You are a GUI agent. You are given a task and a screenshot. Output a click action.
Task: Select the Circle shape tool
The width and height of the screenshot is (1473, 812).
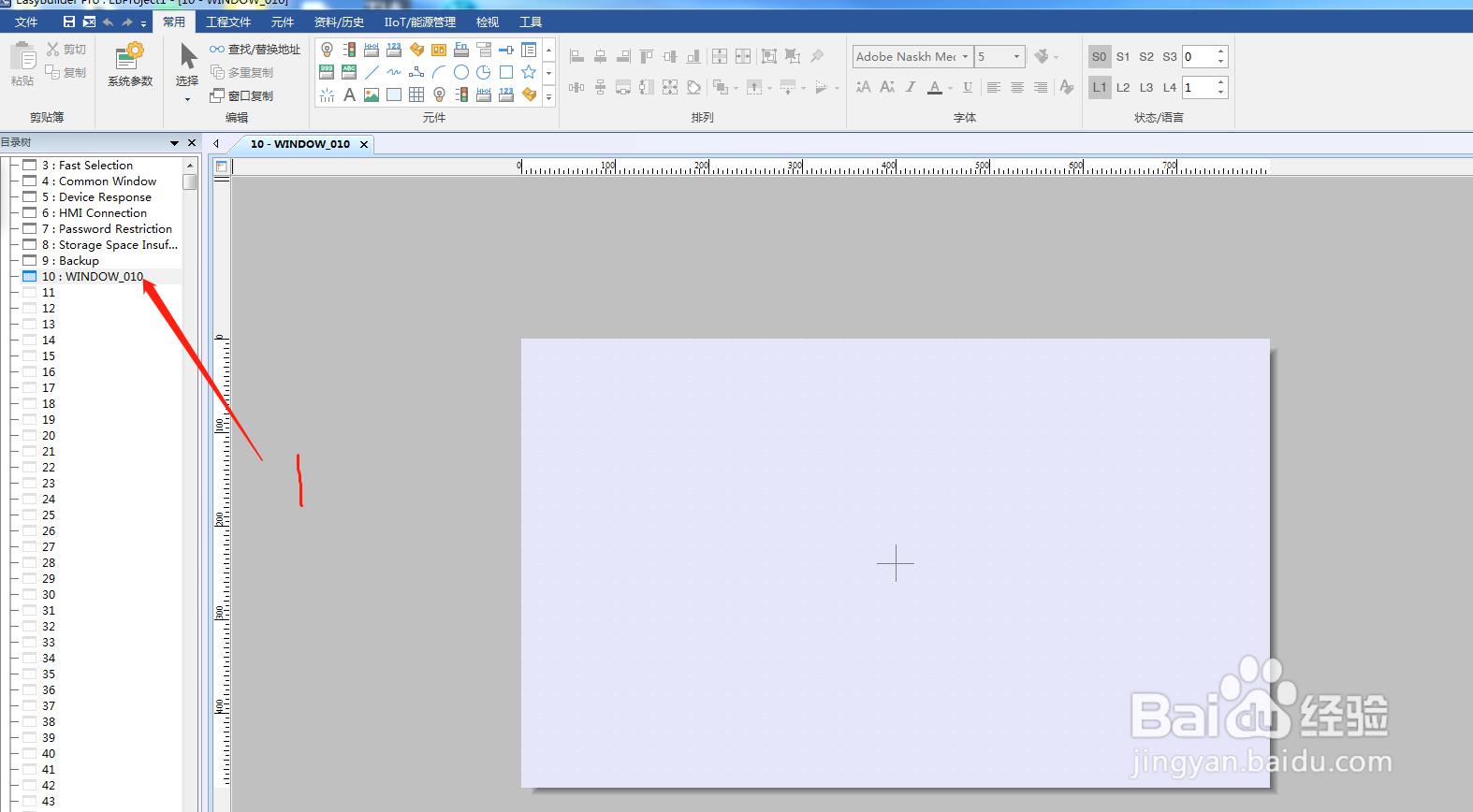[x=461, y=72]
